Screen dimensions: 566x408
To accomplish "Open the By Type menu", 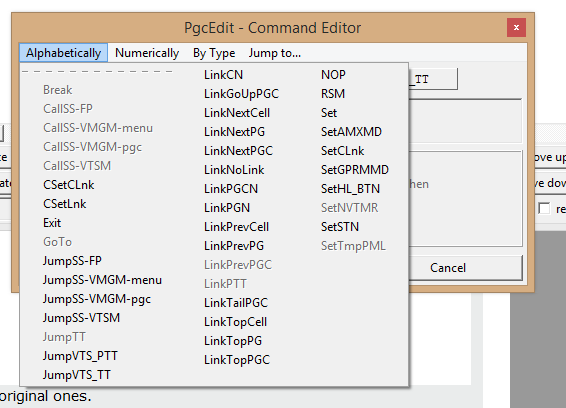I will click(x=214, y=53).
